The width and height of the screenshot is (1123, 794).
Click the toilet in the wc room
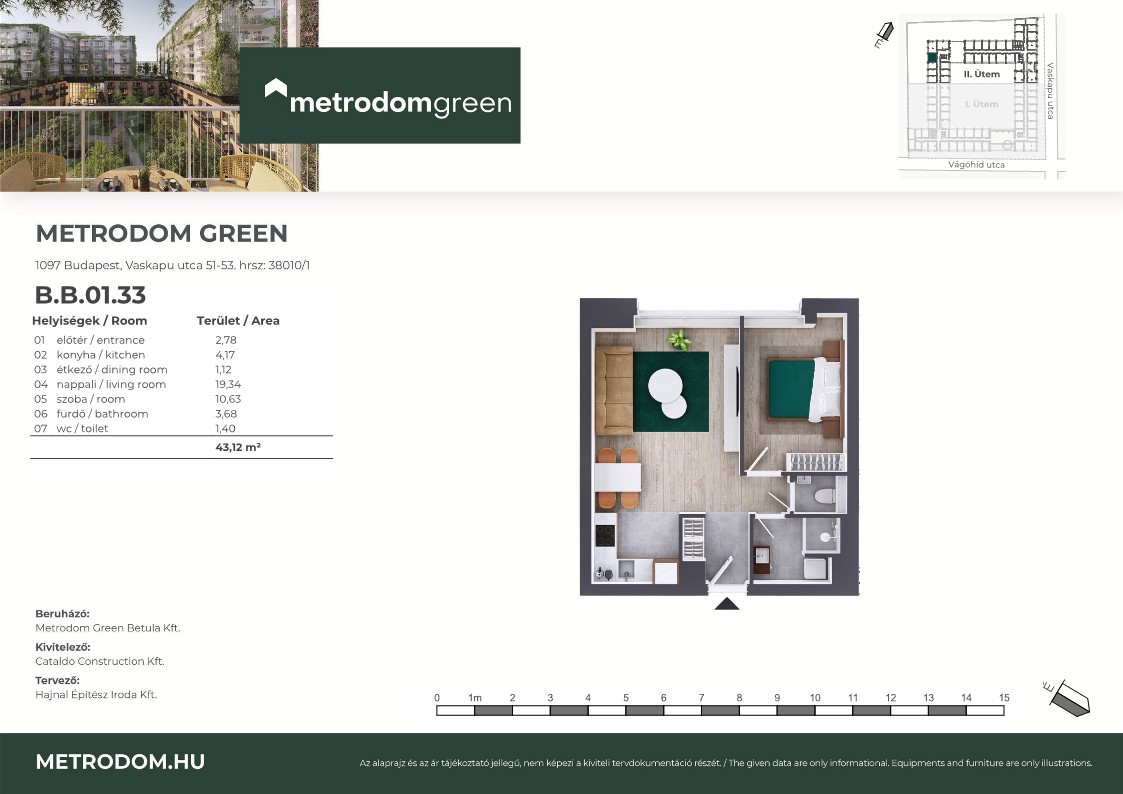(824, 496)
